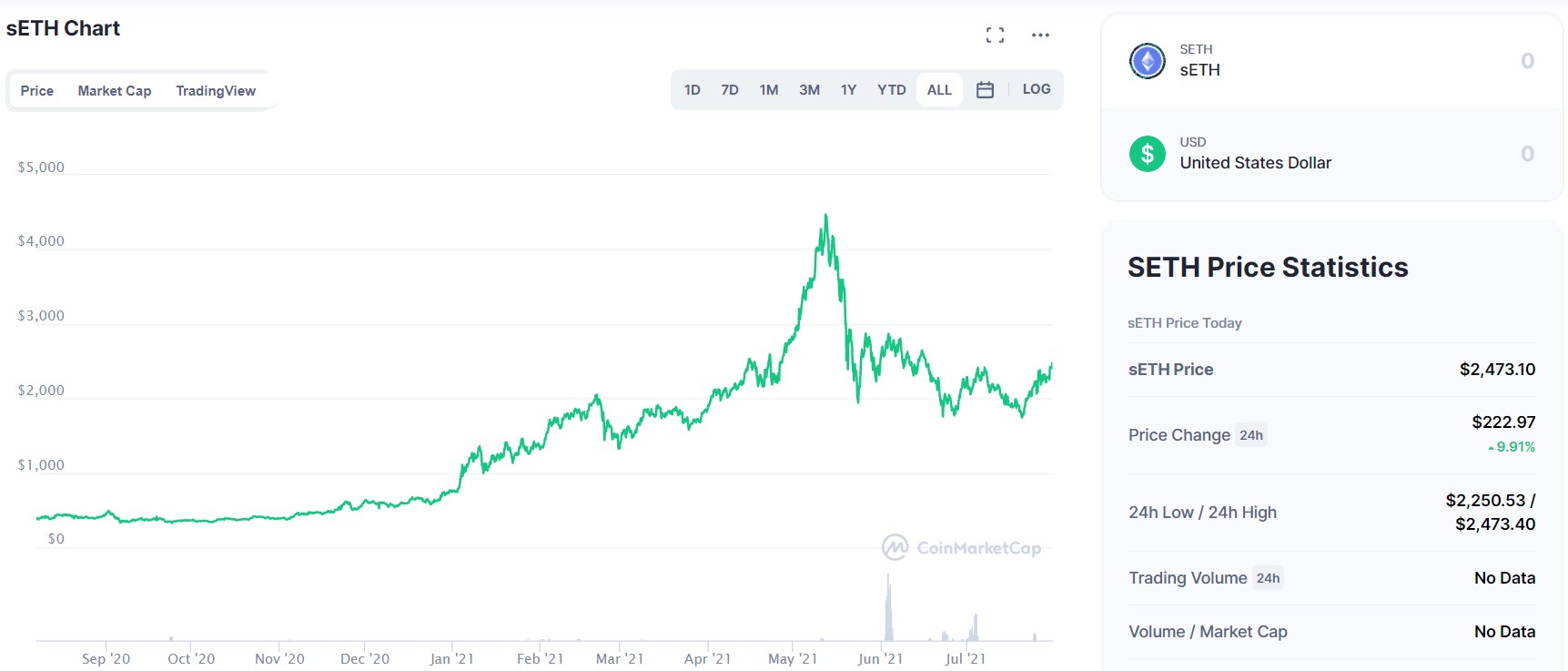The image size is (1568, 671).
Task: Click the green USD dollar icon
Action: [x=1147, y=154]
